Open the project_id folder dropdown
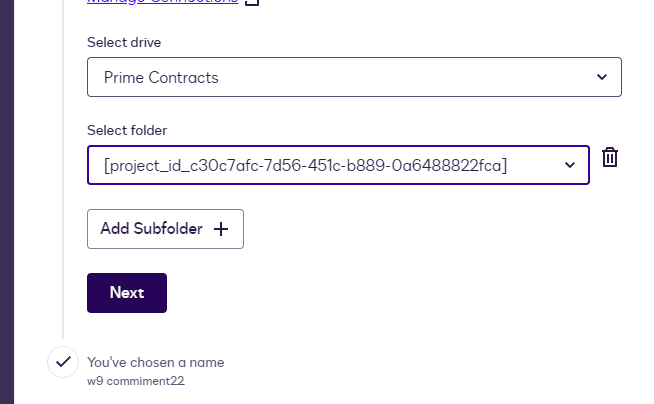This screenshot has height=404, width=654. 338,165
